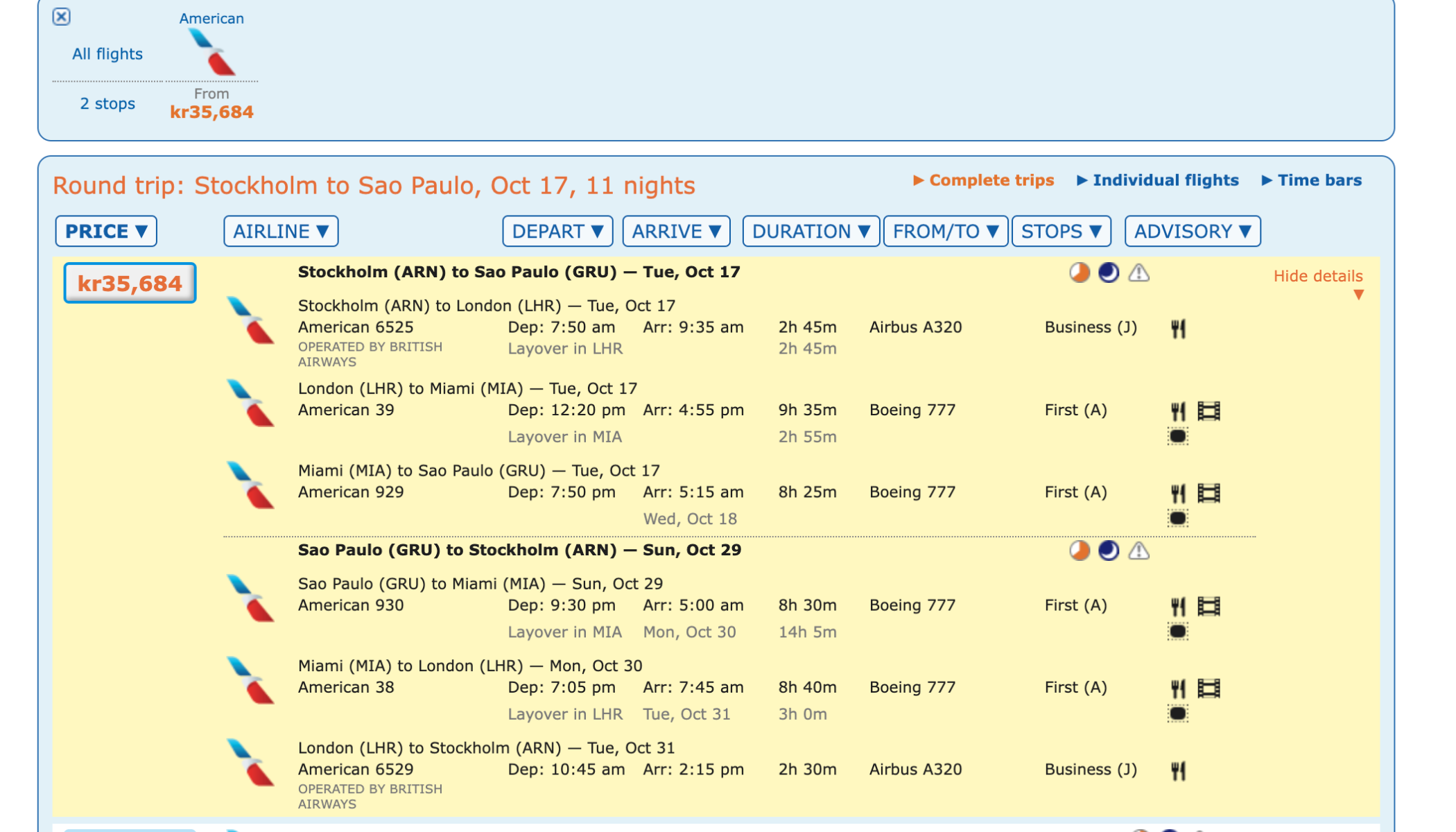Click 'Arr: 2:15 pm' for American 6529
Screen dimensions: 1456x832
[x=693, y=770]
